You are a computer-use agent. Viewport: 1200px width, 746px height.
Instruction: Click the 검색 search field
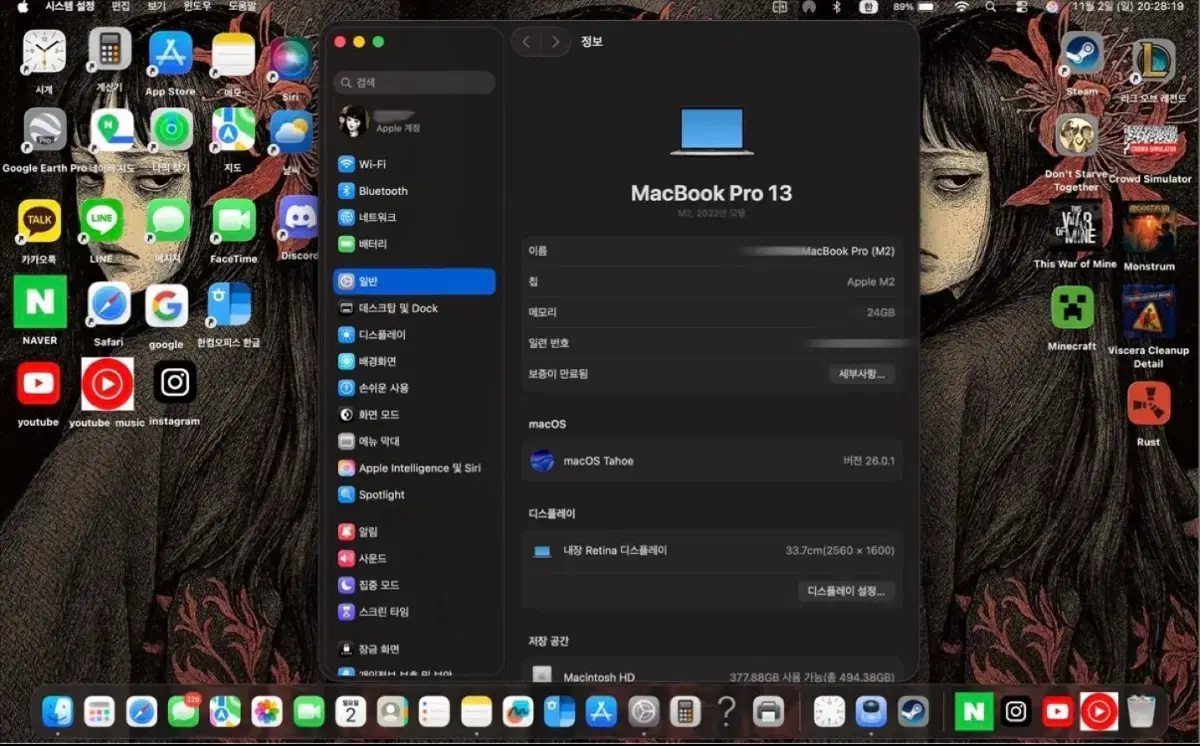[414, 83]
